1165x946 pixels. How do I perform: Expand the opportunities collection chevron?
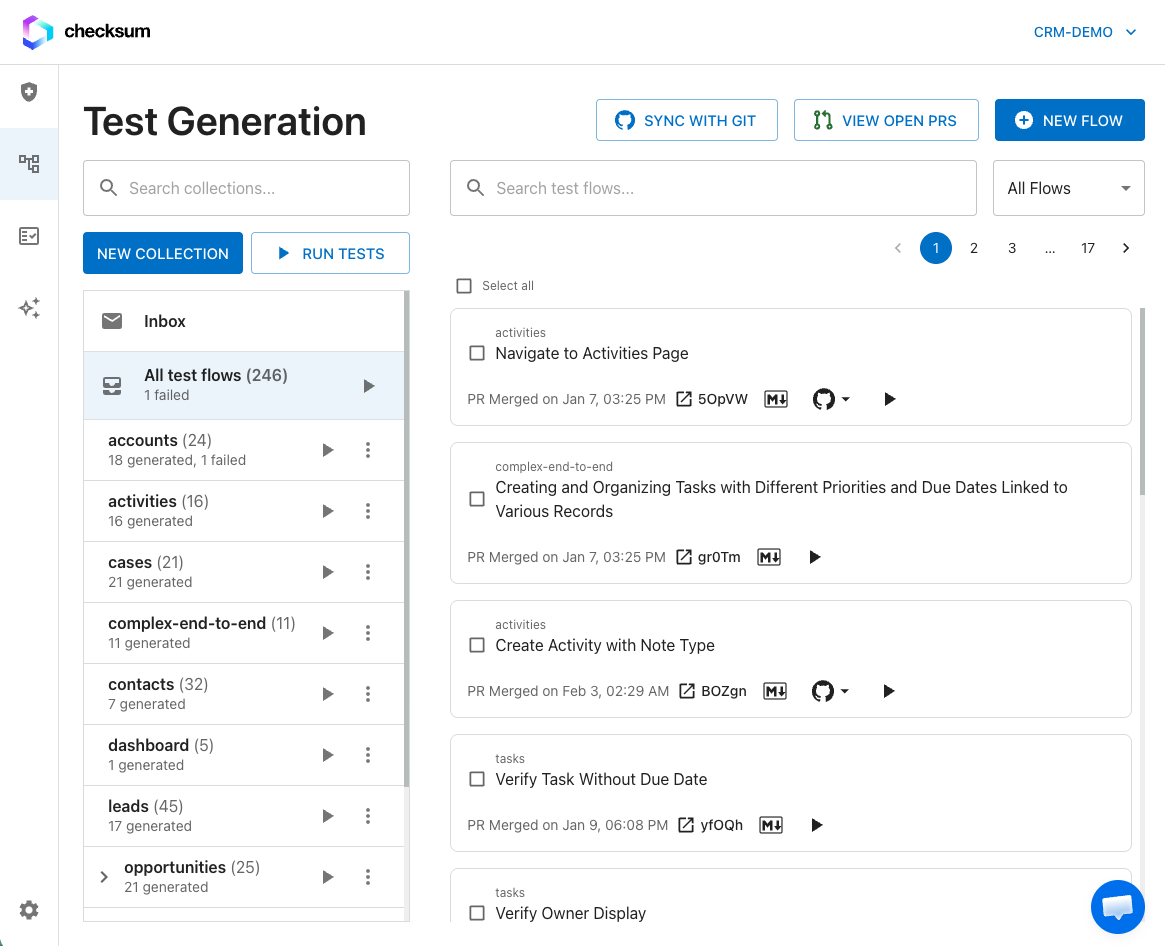103,876
